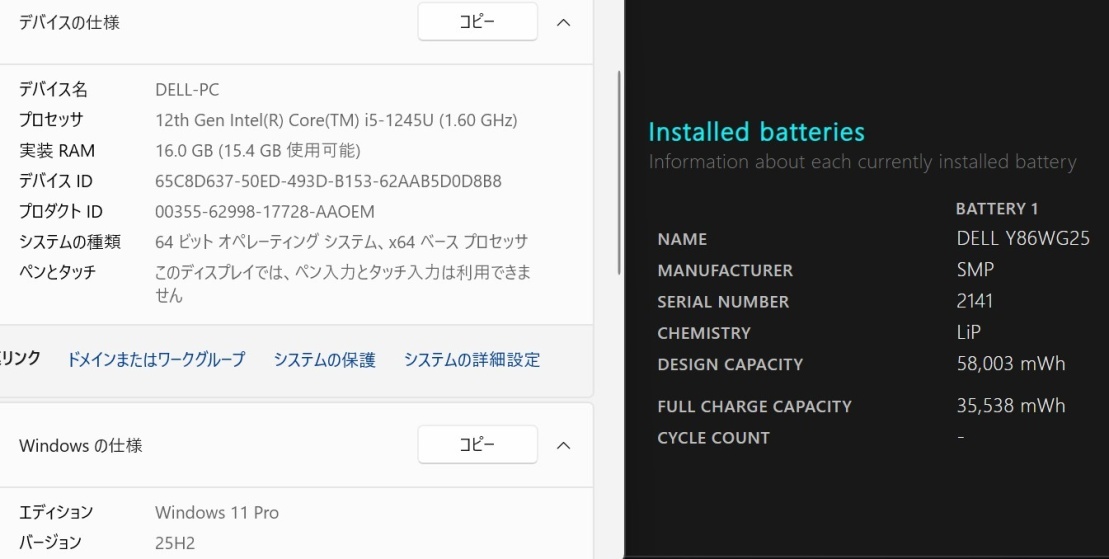Click the settings pane vertical scrollbar
The height and width of the screenshot is (559, 1109).
point(619,170)
